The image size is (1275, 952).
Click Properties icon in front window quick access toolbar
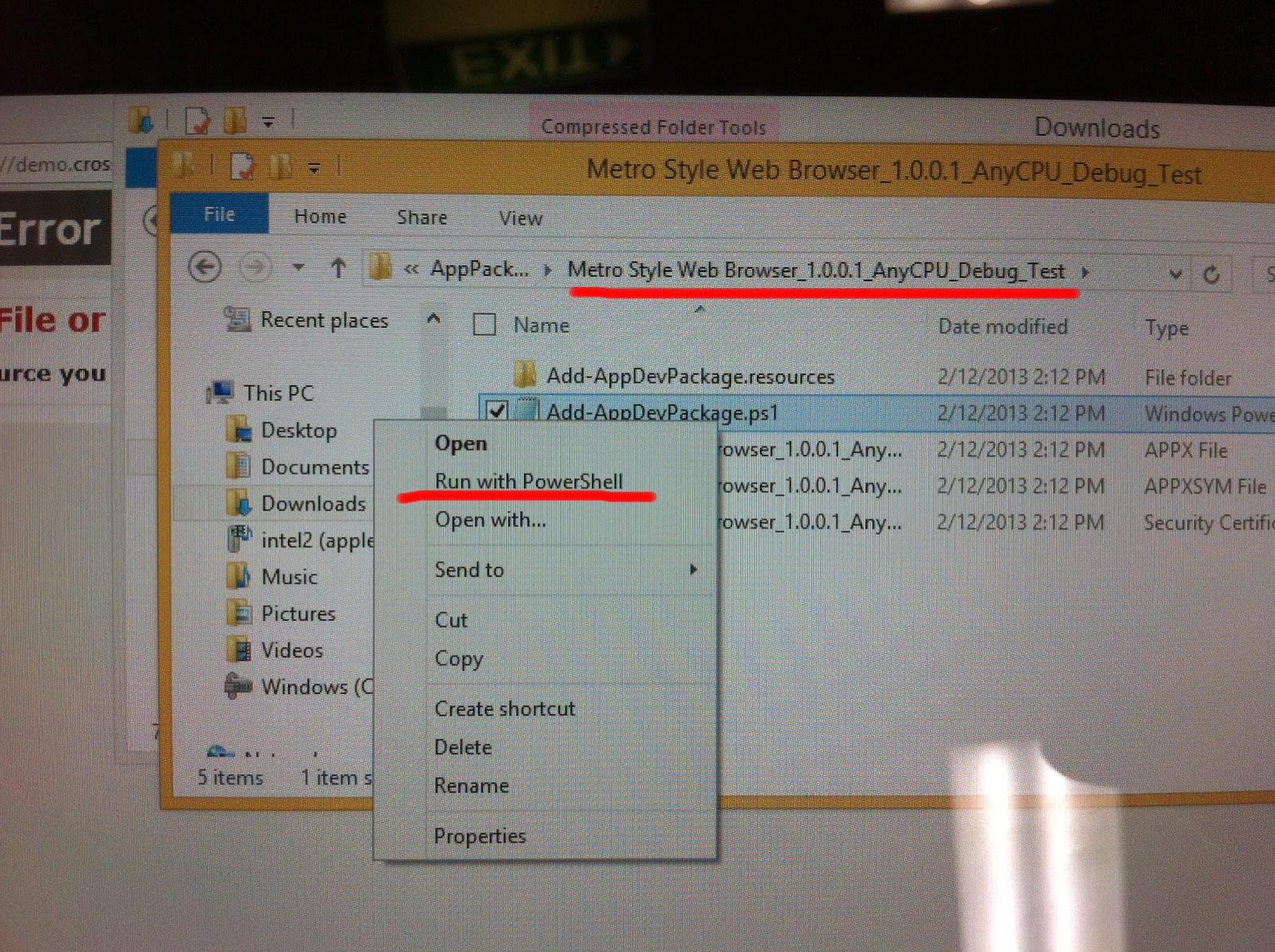point(243,166)
